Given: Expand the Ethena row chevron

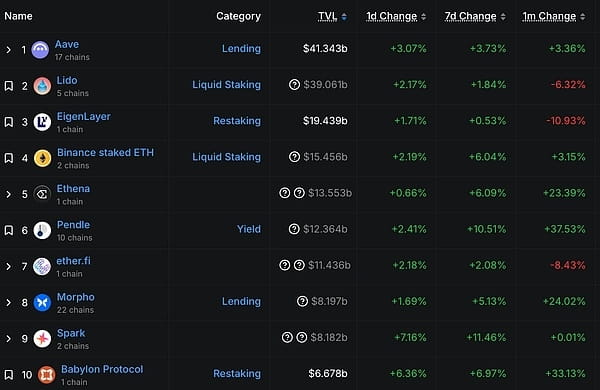Looking at the screenshot, I should [8, 194].
